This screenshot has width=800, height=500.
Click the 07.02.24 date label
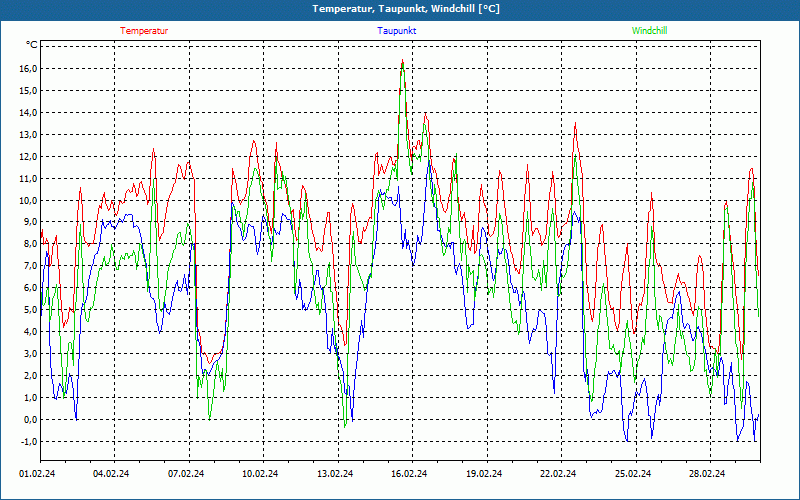(186, 474)
